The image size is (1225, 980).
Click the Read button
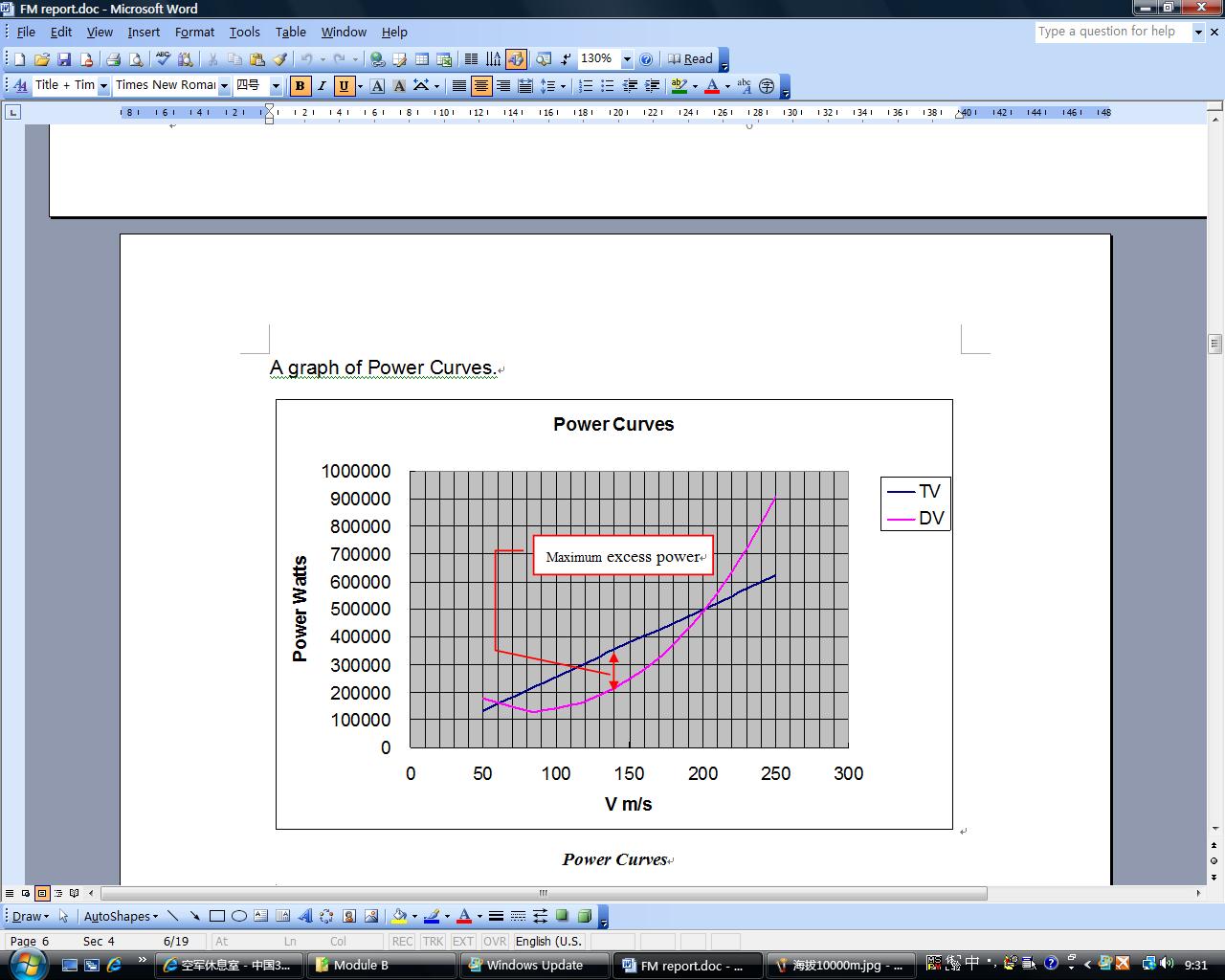690,59
